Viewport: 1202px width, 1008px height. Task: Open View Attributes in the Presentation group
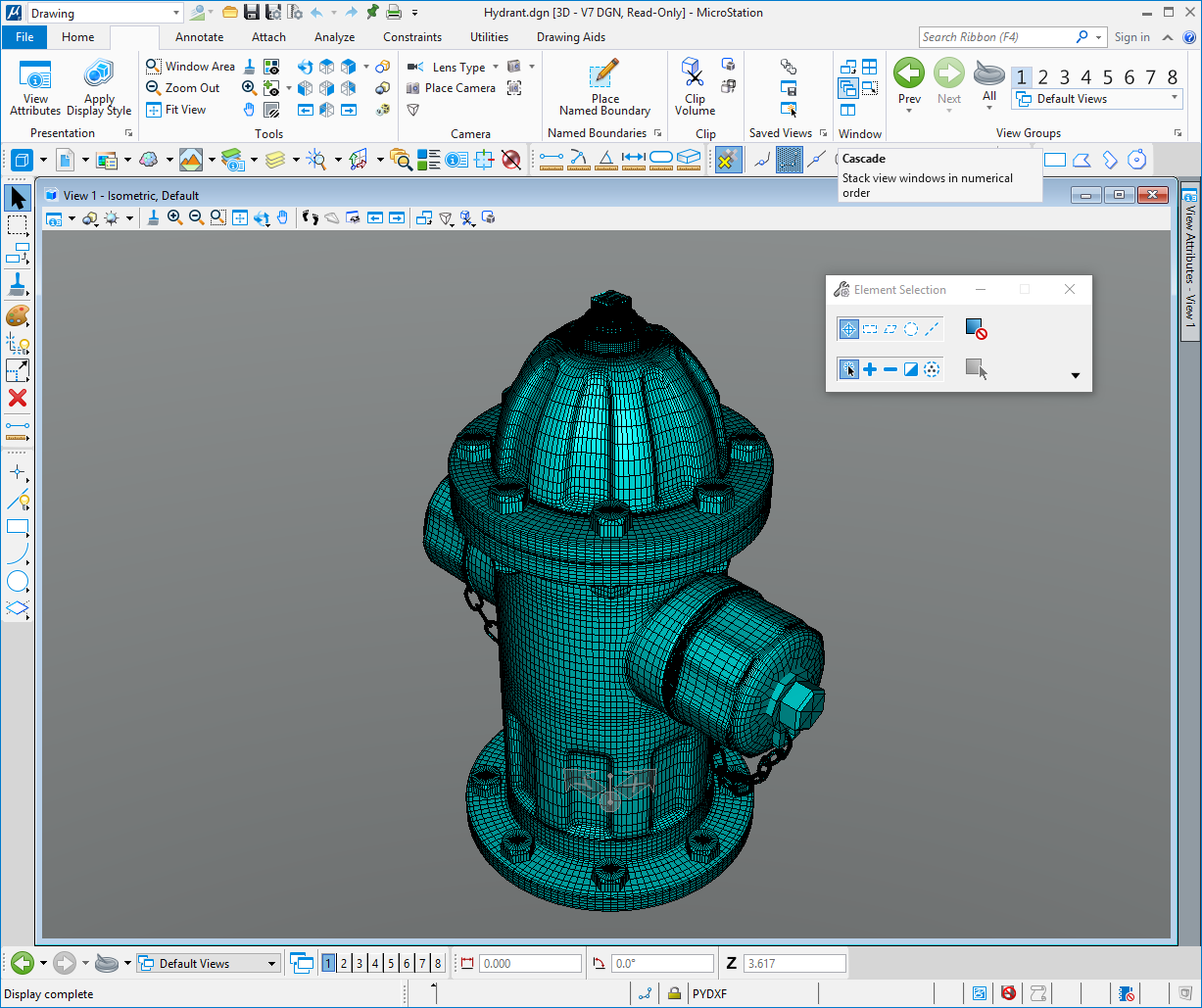pyautogui.click(x=35, y=89)
